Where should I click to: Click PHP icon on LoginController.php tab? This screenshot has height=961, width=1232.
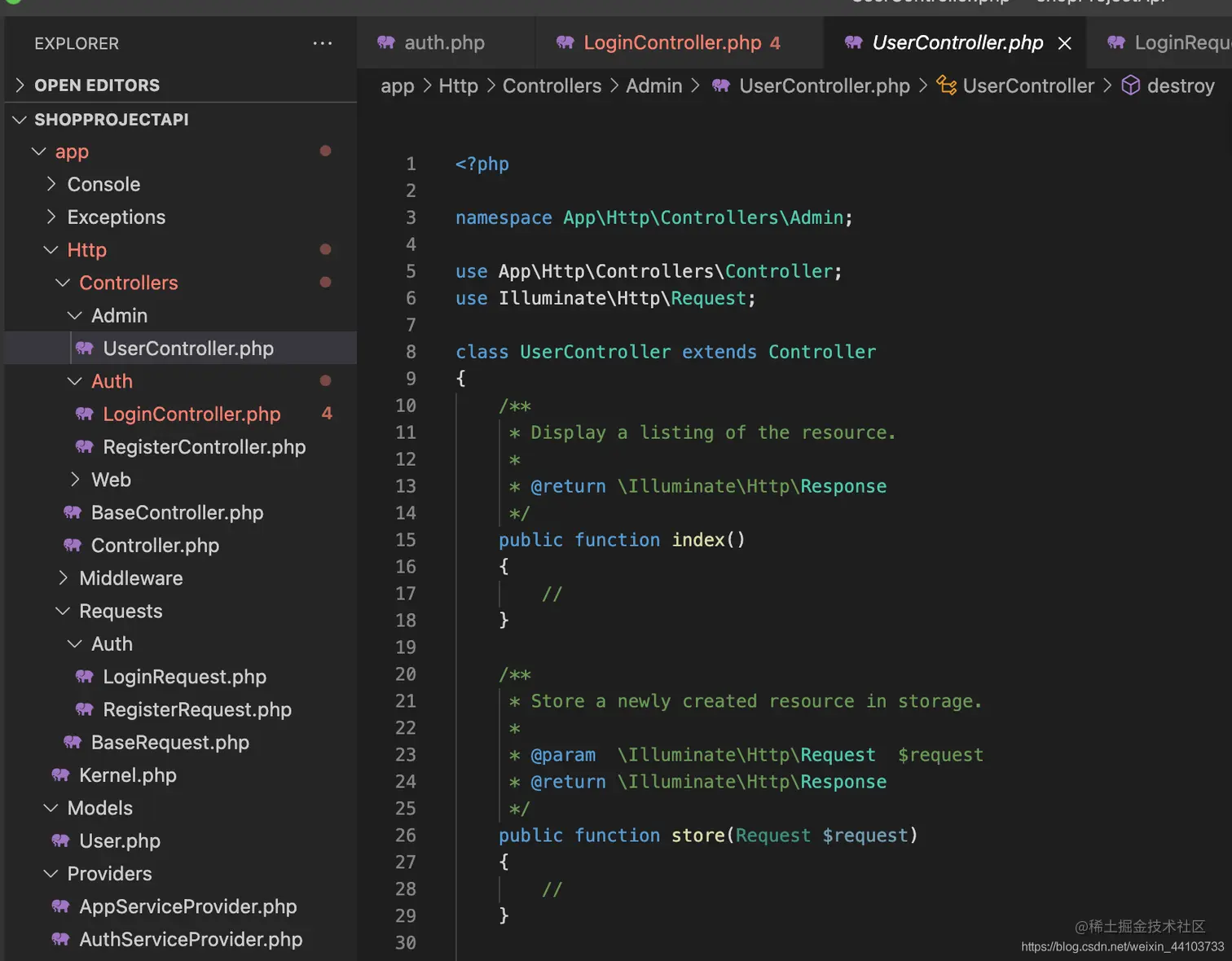[565, 42]
